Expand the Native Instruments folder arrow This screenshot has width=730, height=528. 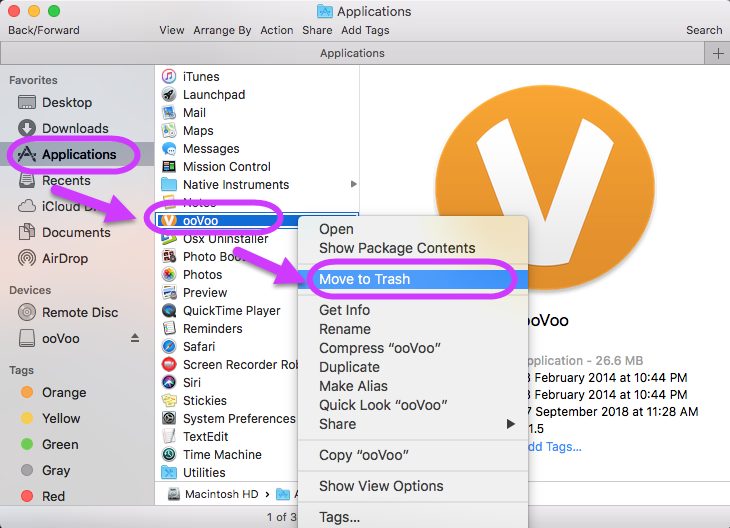[x=353, y=185]
